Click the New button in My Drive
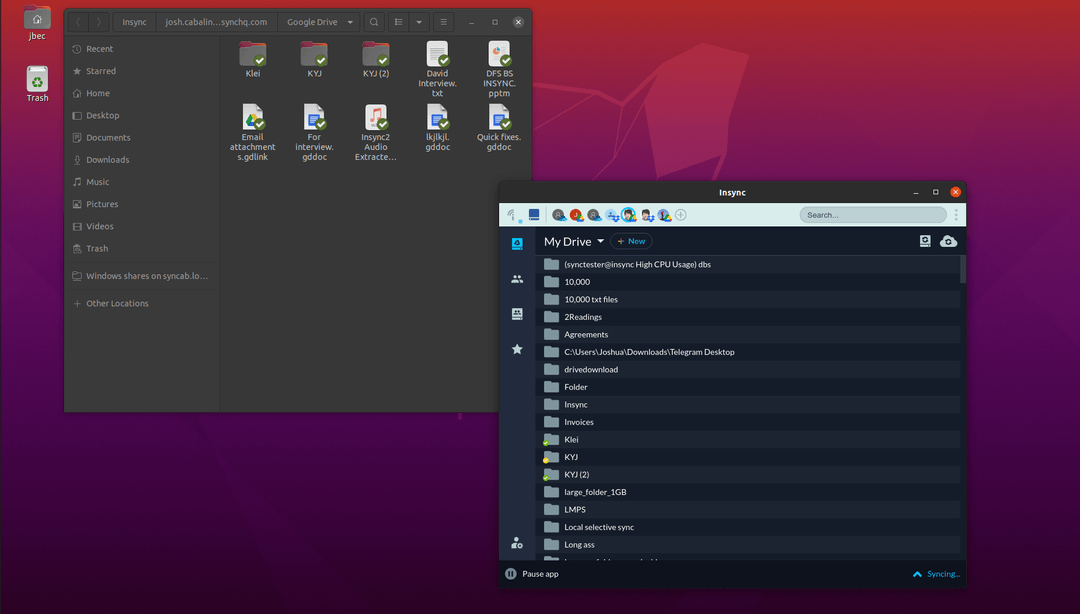This screenshot has height=614, width=1080. [631, 241]
